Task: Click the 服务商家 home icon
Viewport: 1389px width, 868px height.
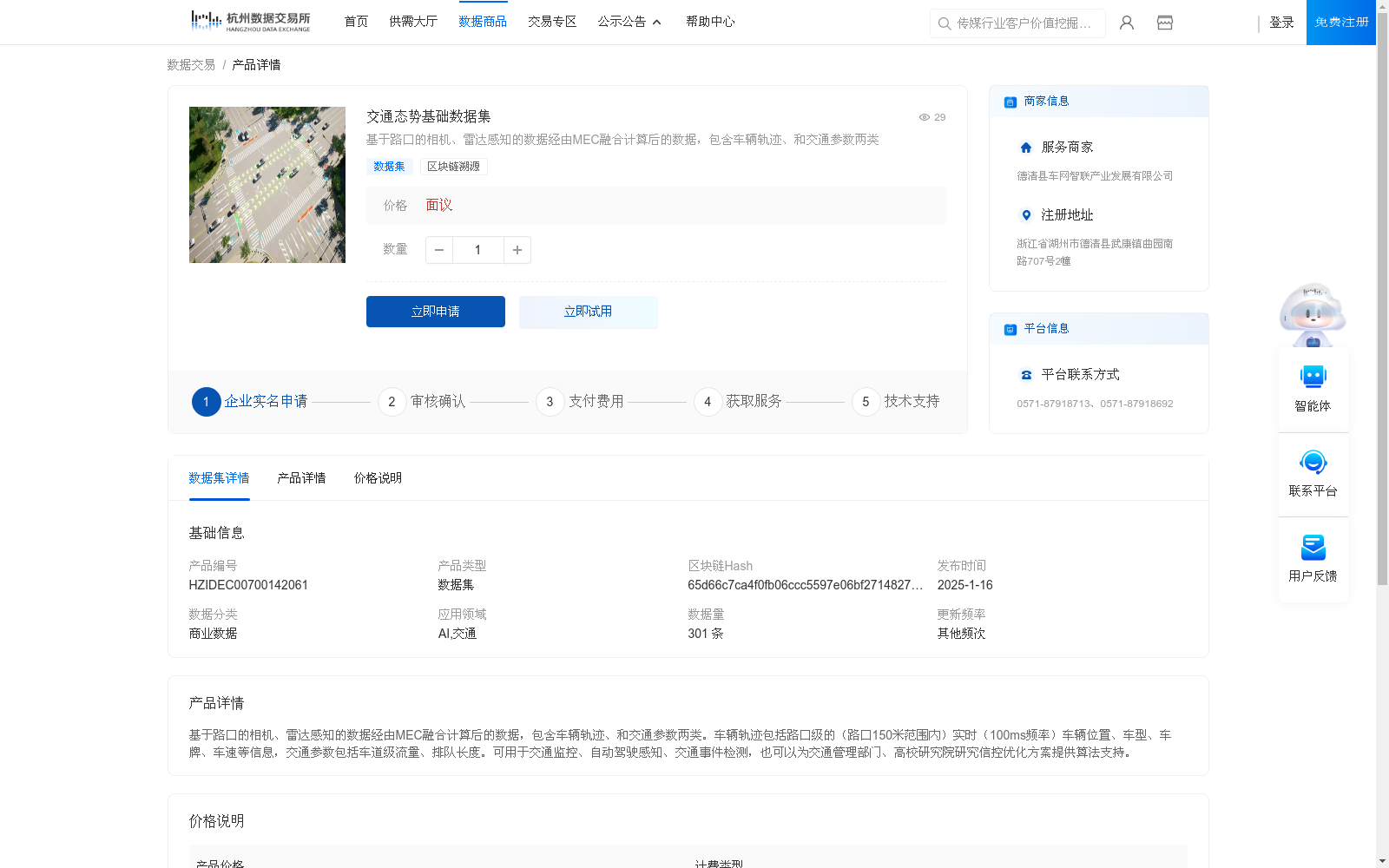Action: pos(1026,148)
